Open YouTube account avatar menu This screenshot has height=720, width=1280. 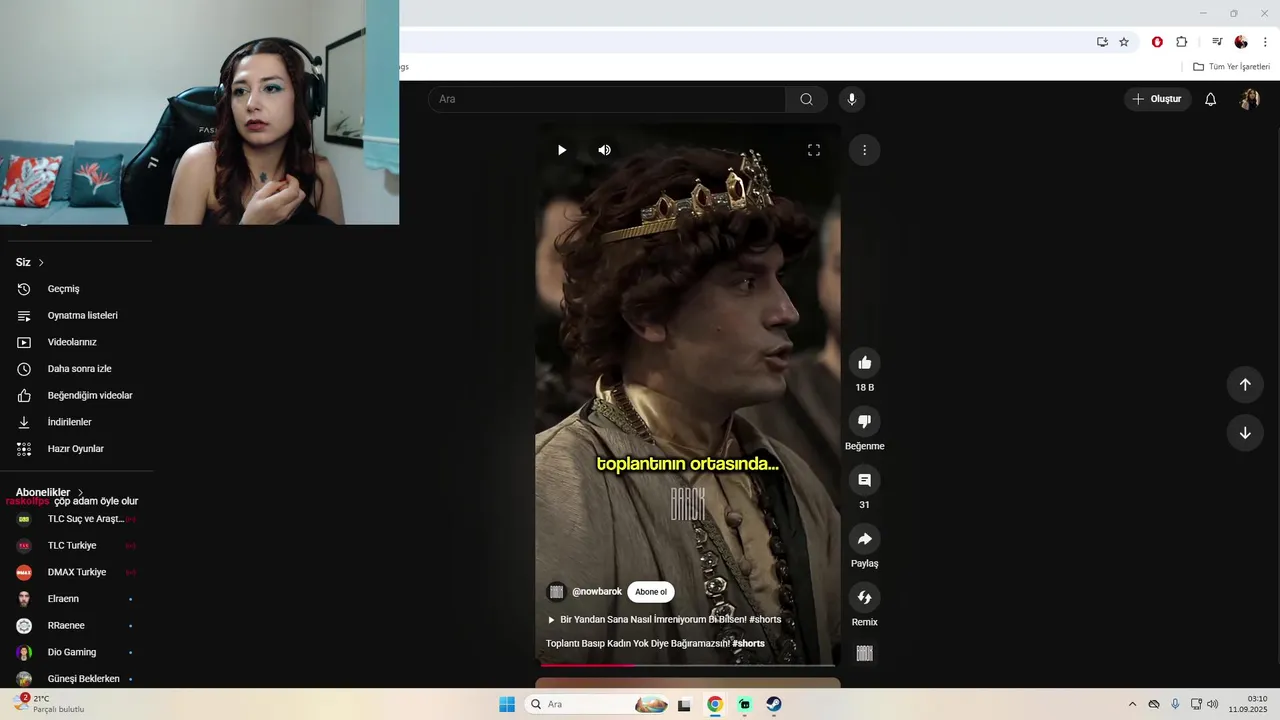[1250, 99]
